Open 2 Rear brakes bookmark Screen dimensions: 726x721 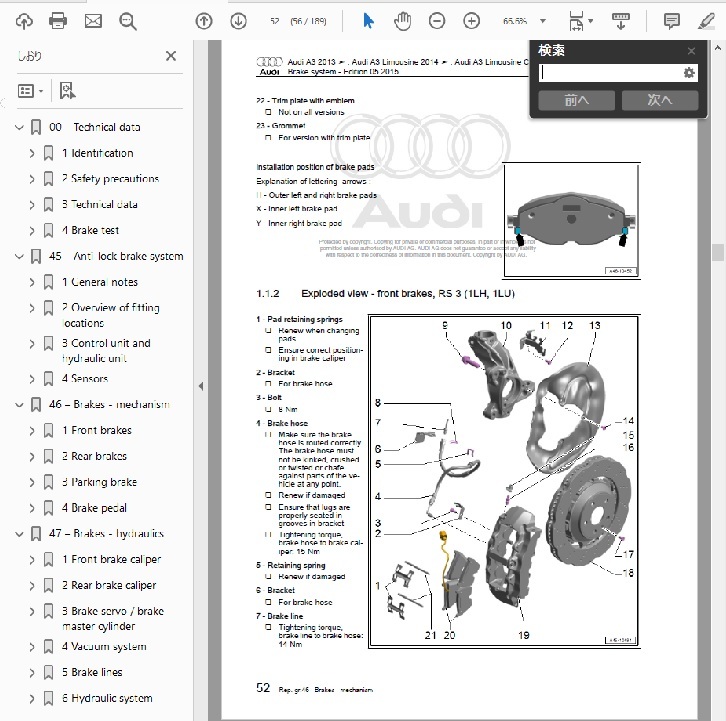pos(94,456)
